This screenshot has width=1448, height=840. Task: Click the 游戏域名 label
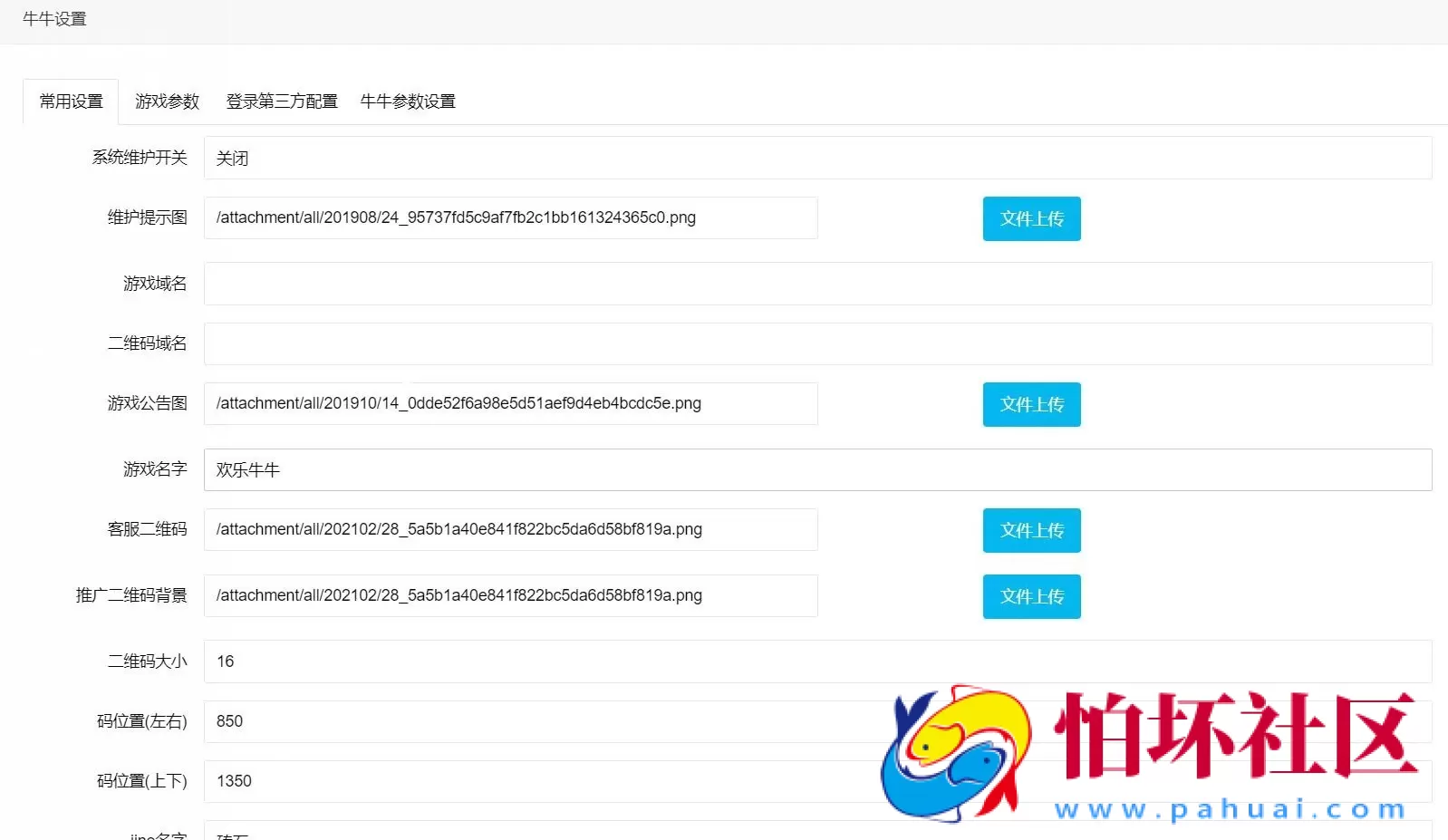click(x=155, y=284)
